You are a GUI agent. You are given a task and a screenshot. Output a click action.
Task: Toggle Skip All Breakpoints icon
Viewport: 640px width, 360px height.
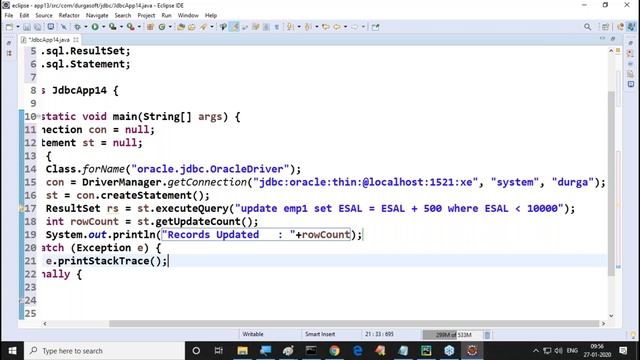coord(64,27)
